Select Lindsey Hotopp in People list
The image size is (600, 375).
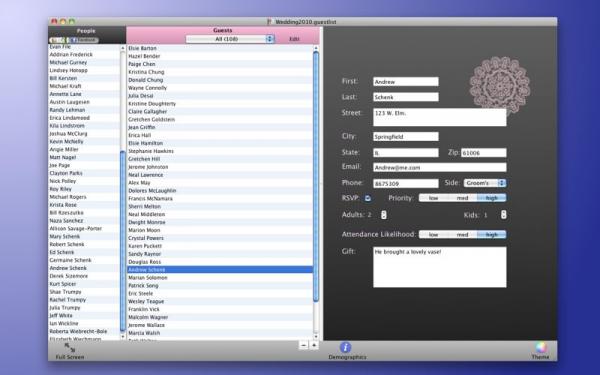coord(84,70)
